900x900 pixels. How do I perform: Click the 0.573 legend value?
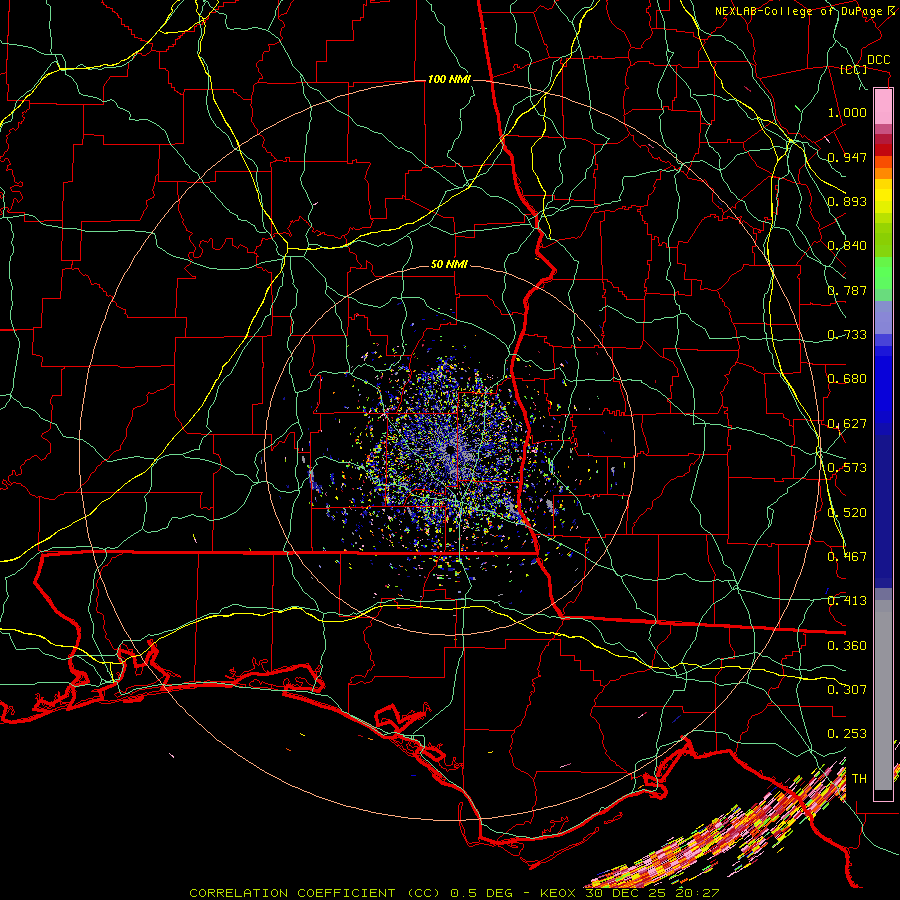[847, 468]
